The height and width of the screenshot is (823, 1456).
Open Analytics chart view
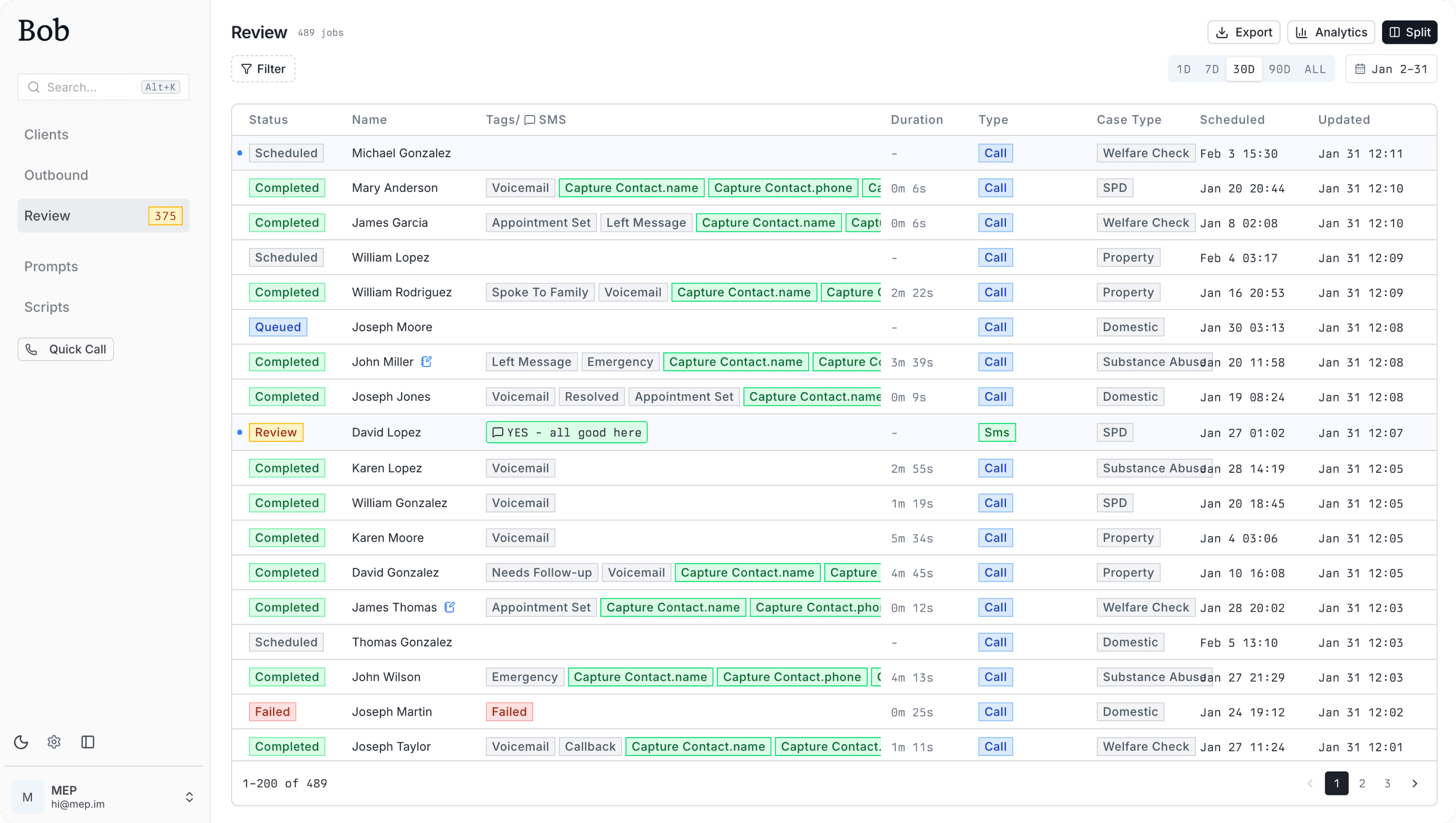coord(1330,32)
